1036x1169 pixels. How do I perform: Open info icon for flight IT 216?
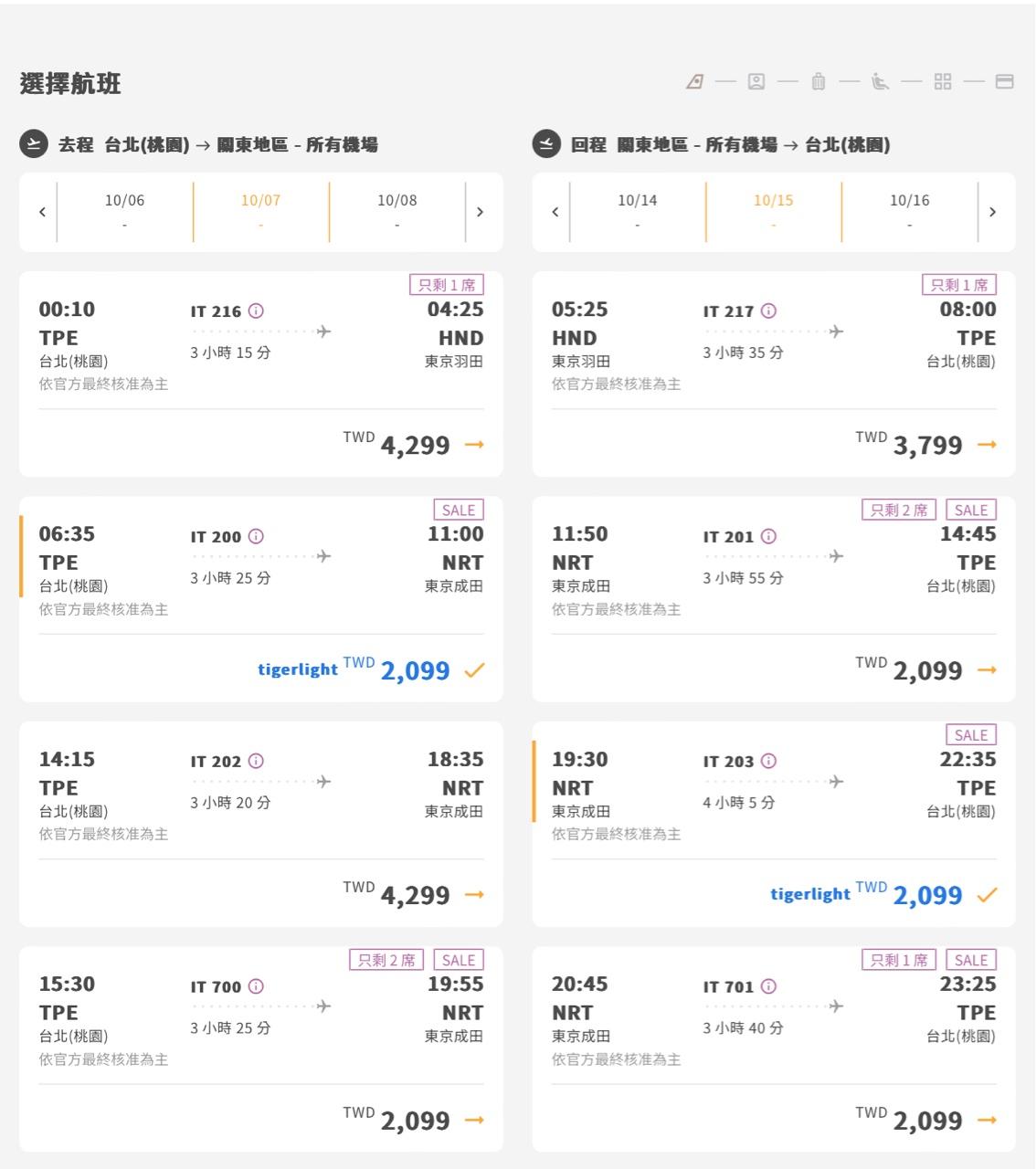pyautogui.click(x=256, y=311)
